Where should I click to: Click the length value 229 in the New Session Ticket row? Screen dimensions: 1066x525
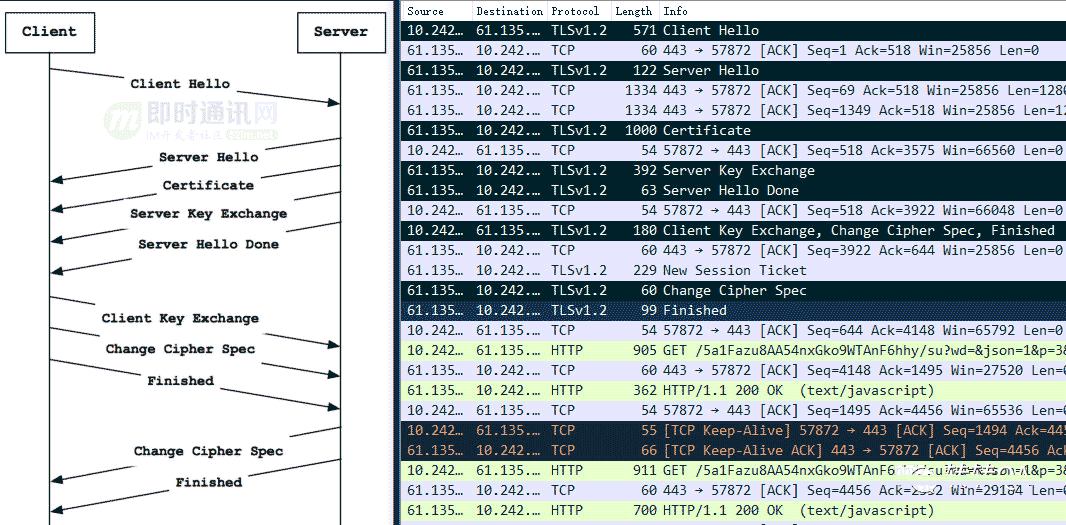pos(644,271)
